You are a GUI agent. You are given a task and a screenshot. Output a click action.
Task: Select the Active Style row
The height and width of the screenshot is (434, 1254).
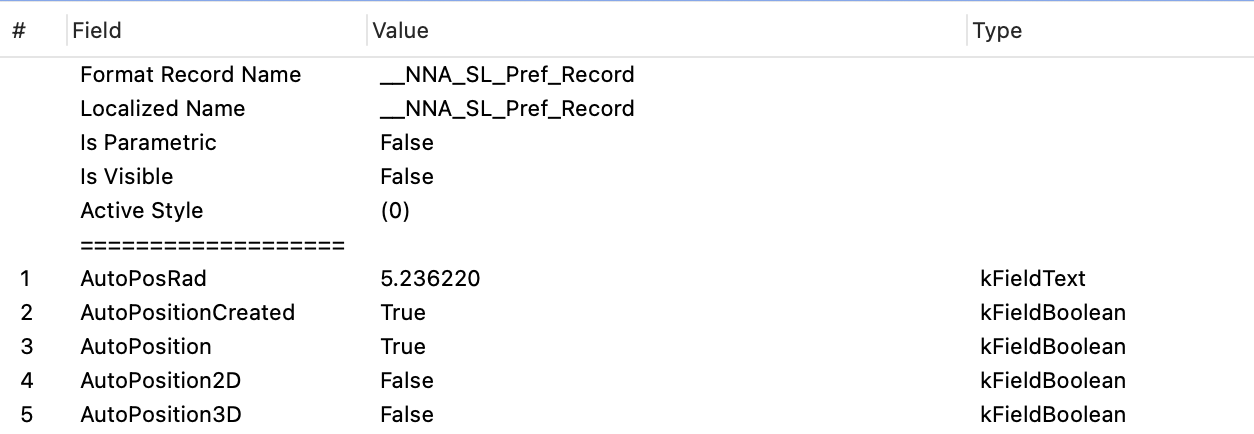(x=141, y=211)
